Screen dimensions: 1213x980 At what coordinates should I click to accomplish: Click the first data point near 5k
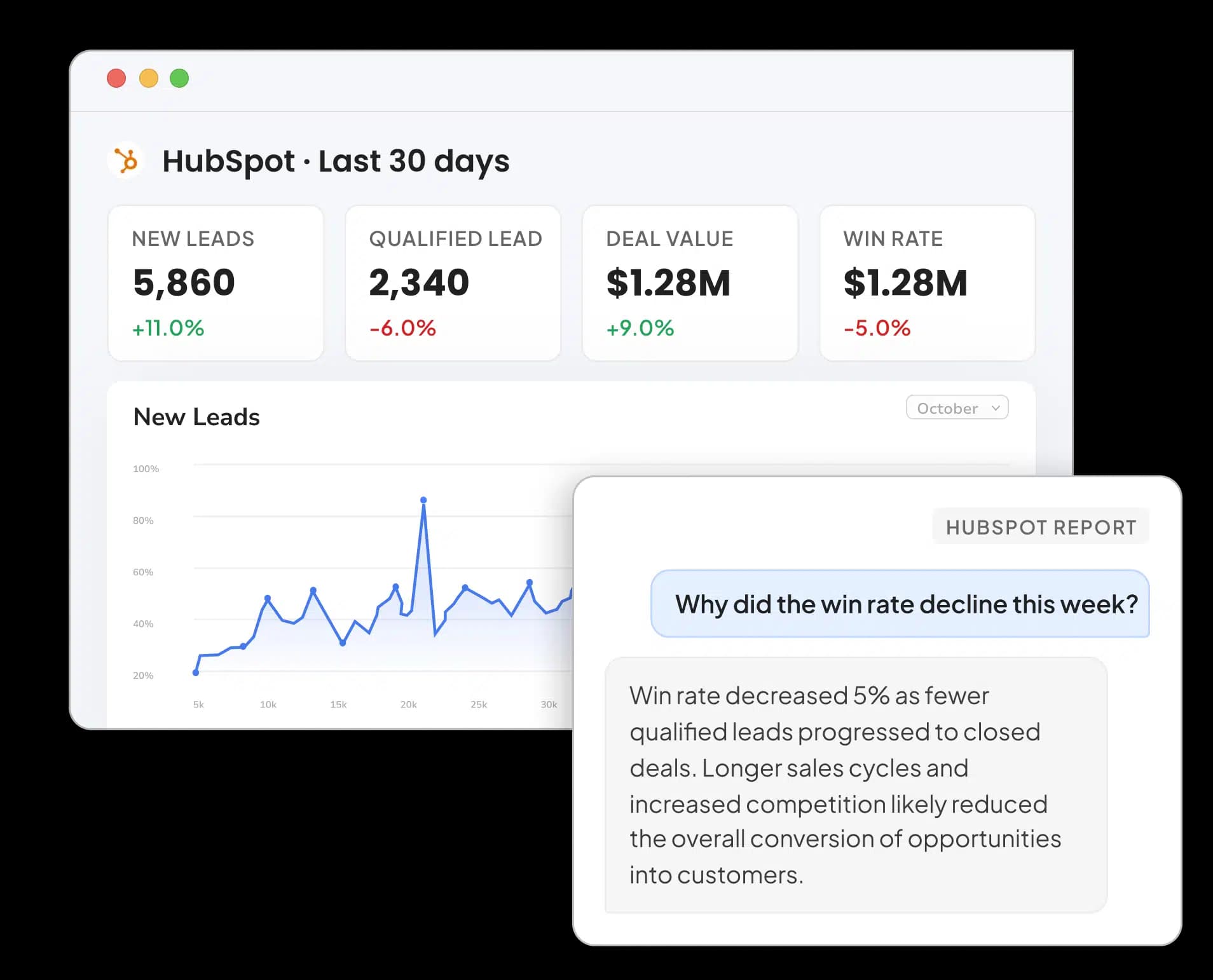(x=196, y=672)
